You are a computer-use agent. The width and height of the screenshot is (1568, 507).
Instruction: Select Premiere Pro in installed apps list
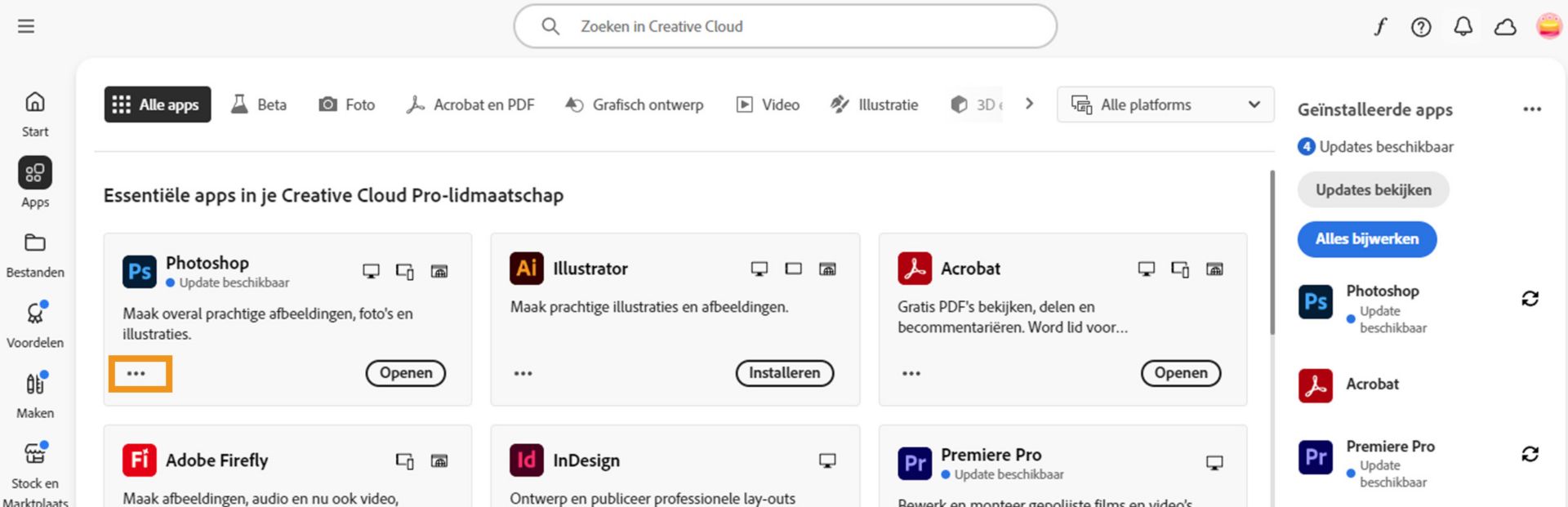(x=1390, y=446)
